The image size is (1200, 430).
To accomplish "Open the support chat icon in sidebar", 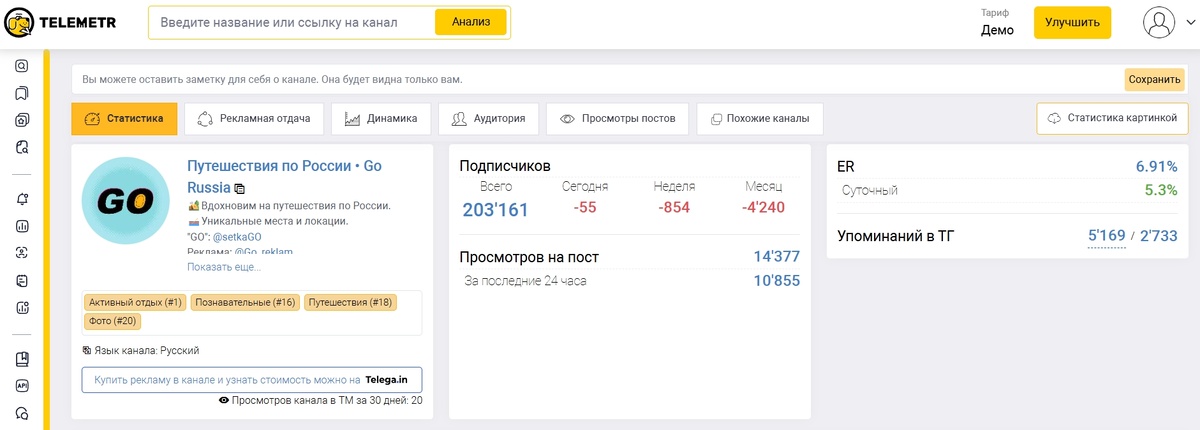I will tap(22, 413).
